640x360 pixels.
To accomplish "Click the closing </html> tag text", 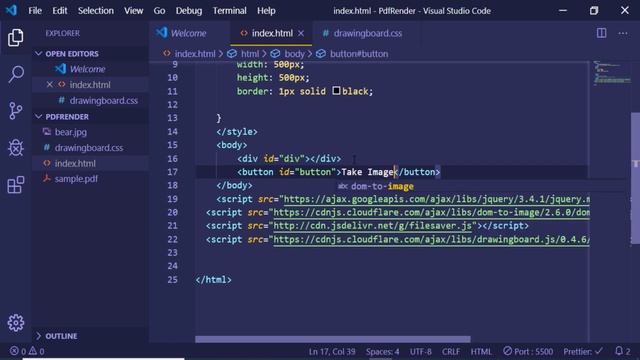I will pyautogui.click(x=213, y=280).
